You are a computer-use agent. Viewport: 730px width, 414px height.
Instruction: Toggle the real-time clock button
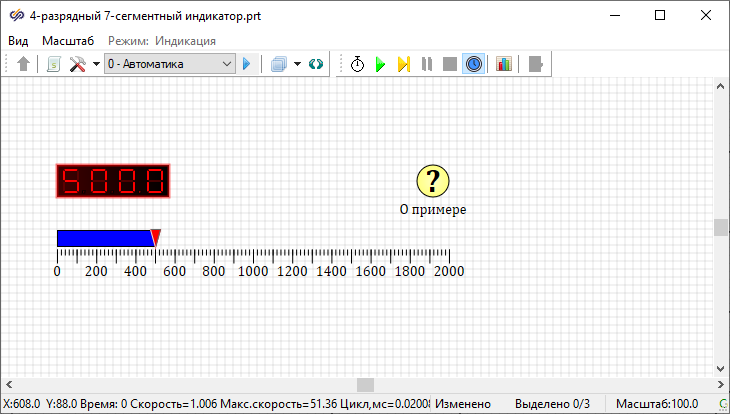(474, 64)
